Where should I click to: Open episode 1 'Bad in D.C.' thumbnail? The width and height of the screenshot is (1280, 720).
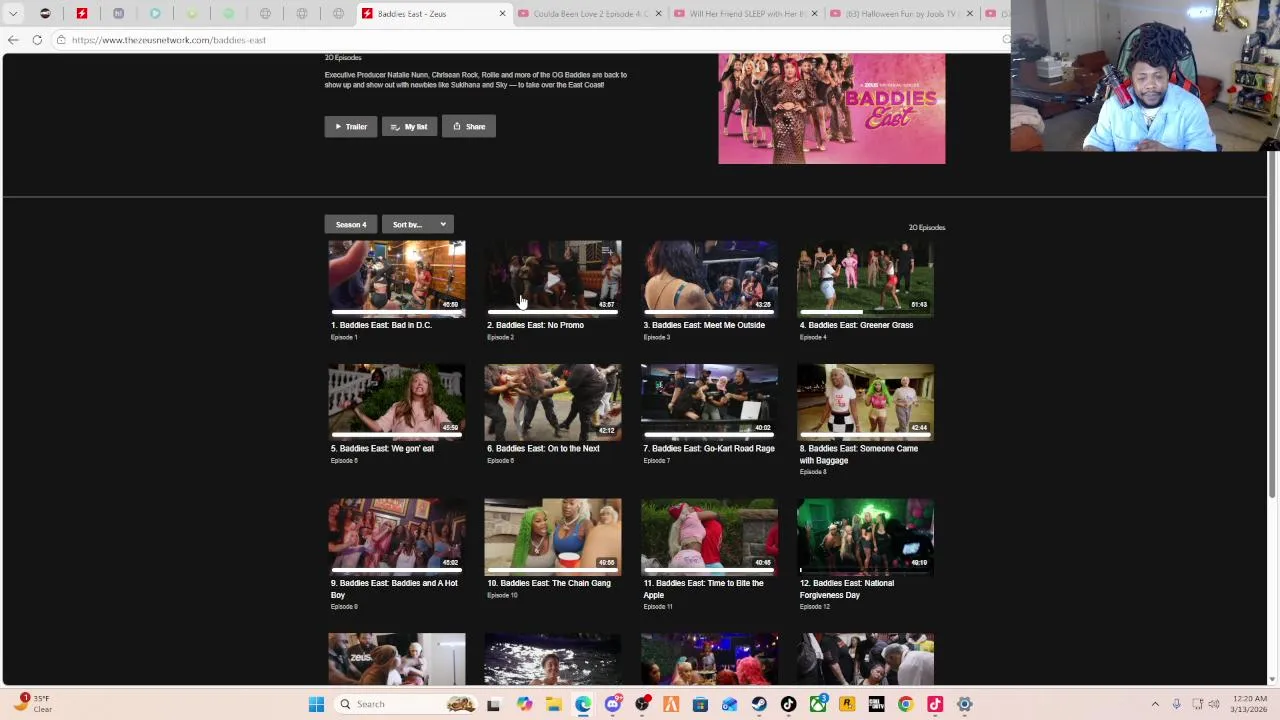click(397, 277)
